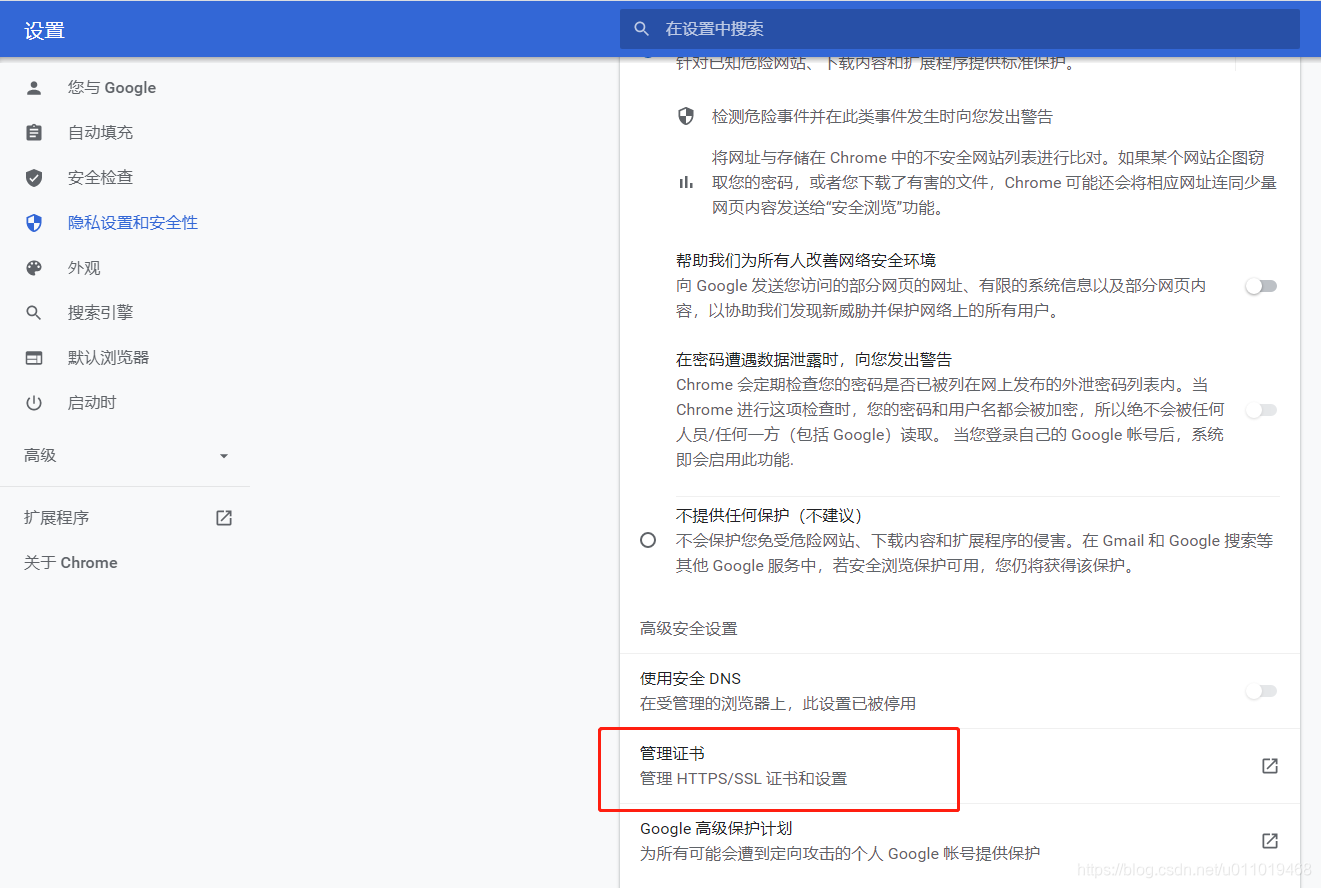
Task: Click the browser window icon for 默认浏览器
Action: pyautogui.click(x=34, y=358)
